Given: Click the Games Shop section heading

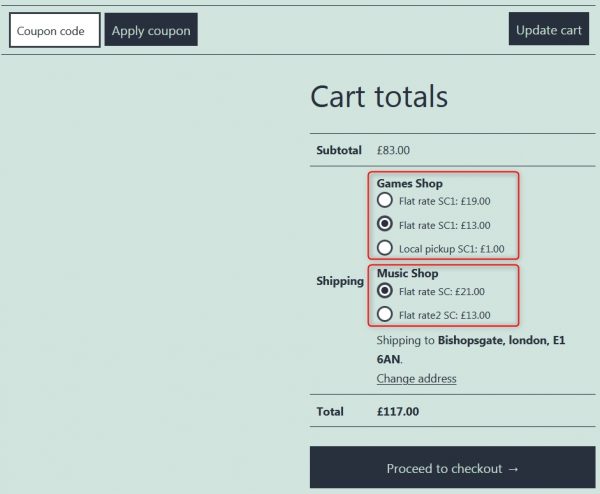Looking at the screenshot, I should (x=409, y=183).
